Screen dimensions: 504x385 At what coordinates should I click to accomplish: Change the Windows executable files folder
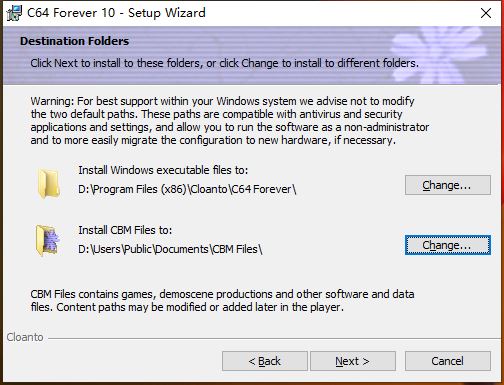pyautogui.click(x=448, y=185)
